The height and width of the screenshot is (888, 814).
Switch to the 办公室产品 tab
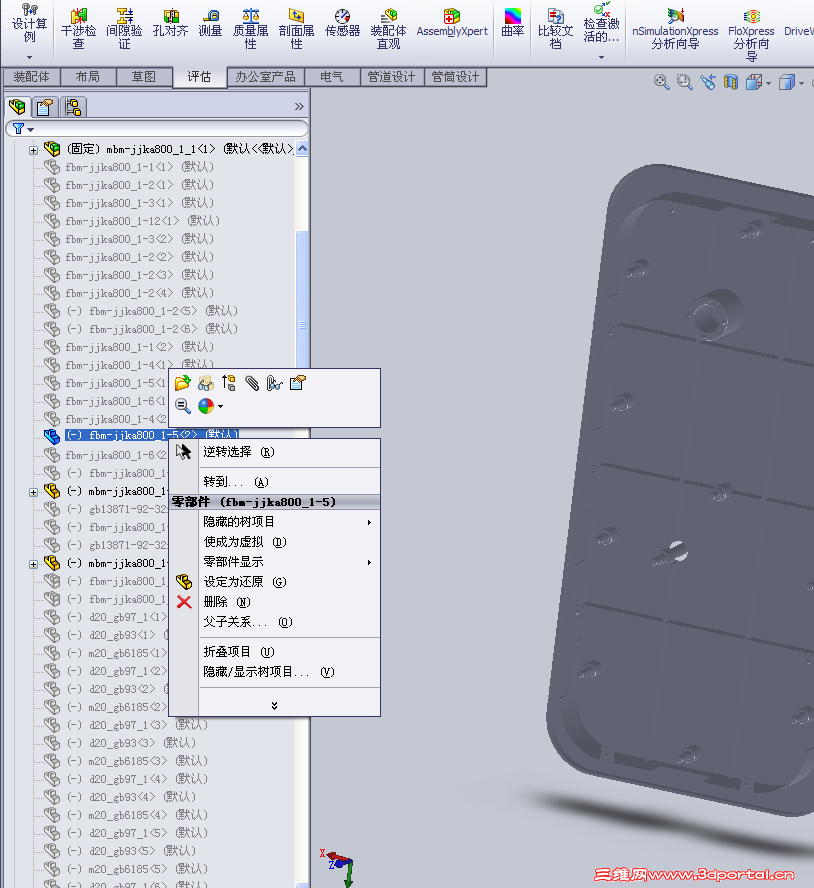pyautogui.click(x=266, y=76)
